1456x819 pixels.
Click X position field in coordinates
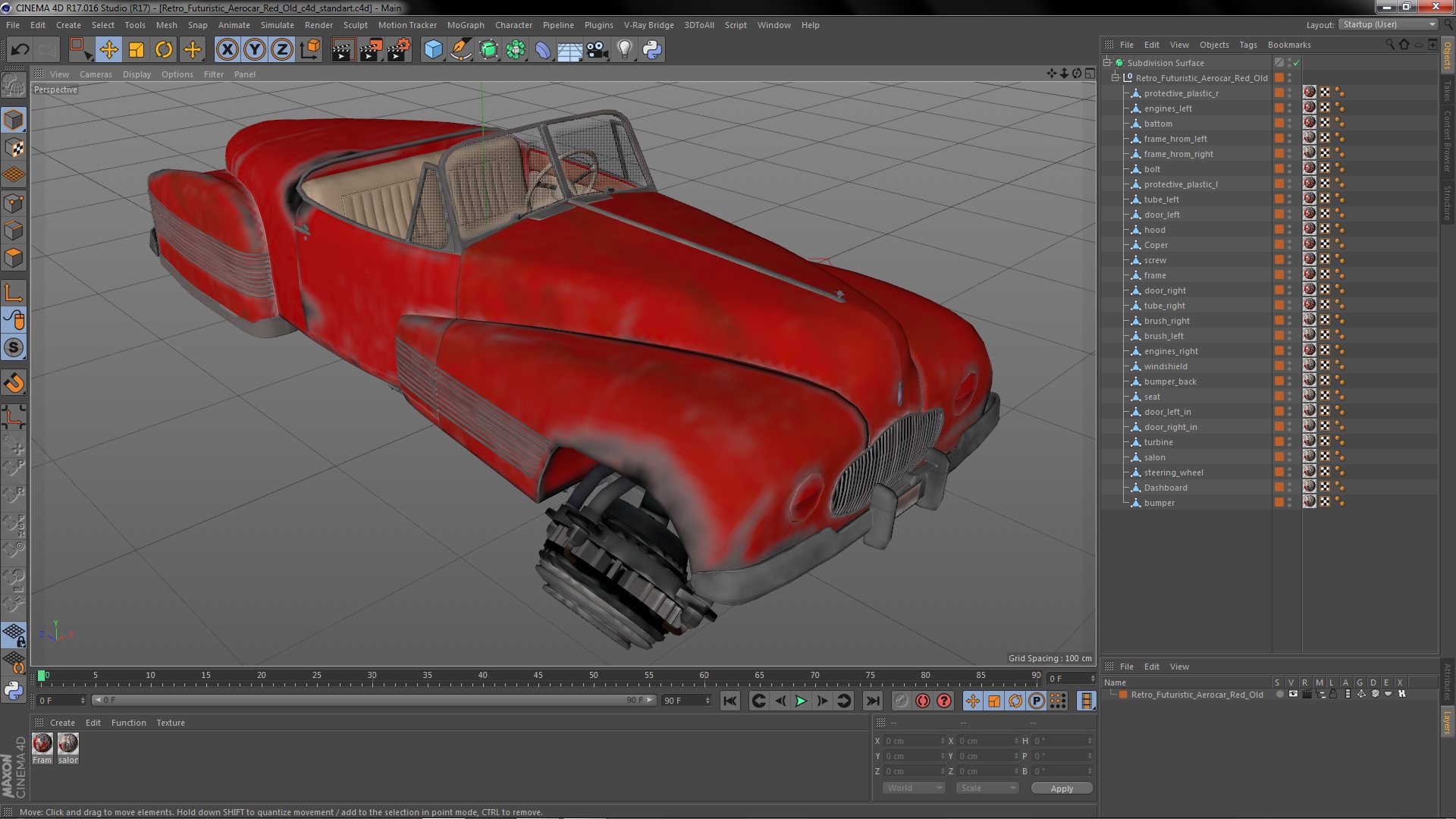(914, 741)
